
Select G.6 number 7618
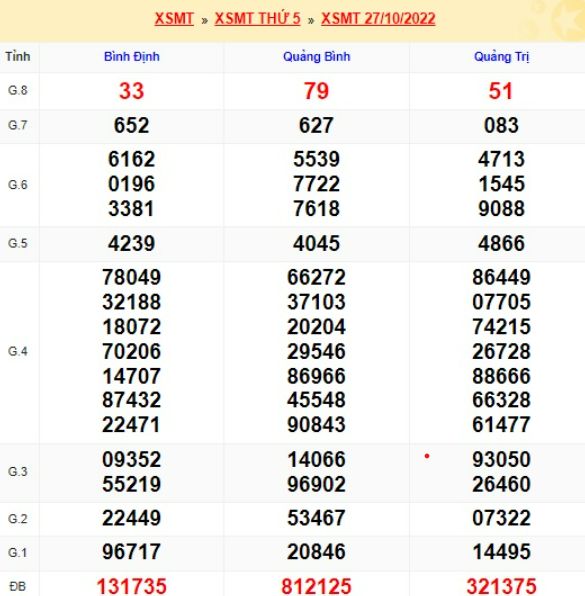(317, 208)
